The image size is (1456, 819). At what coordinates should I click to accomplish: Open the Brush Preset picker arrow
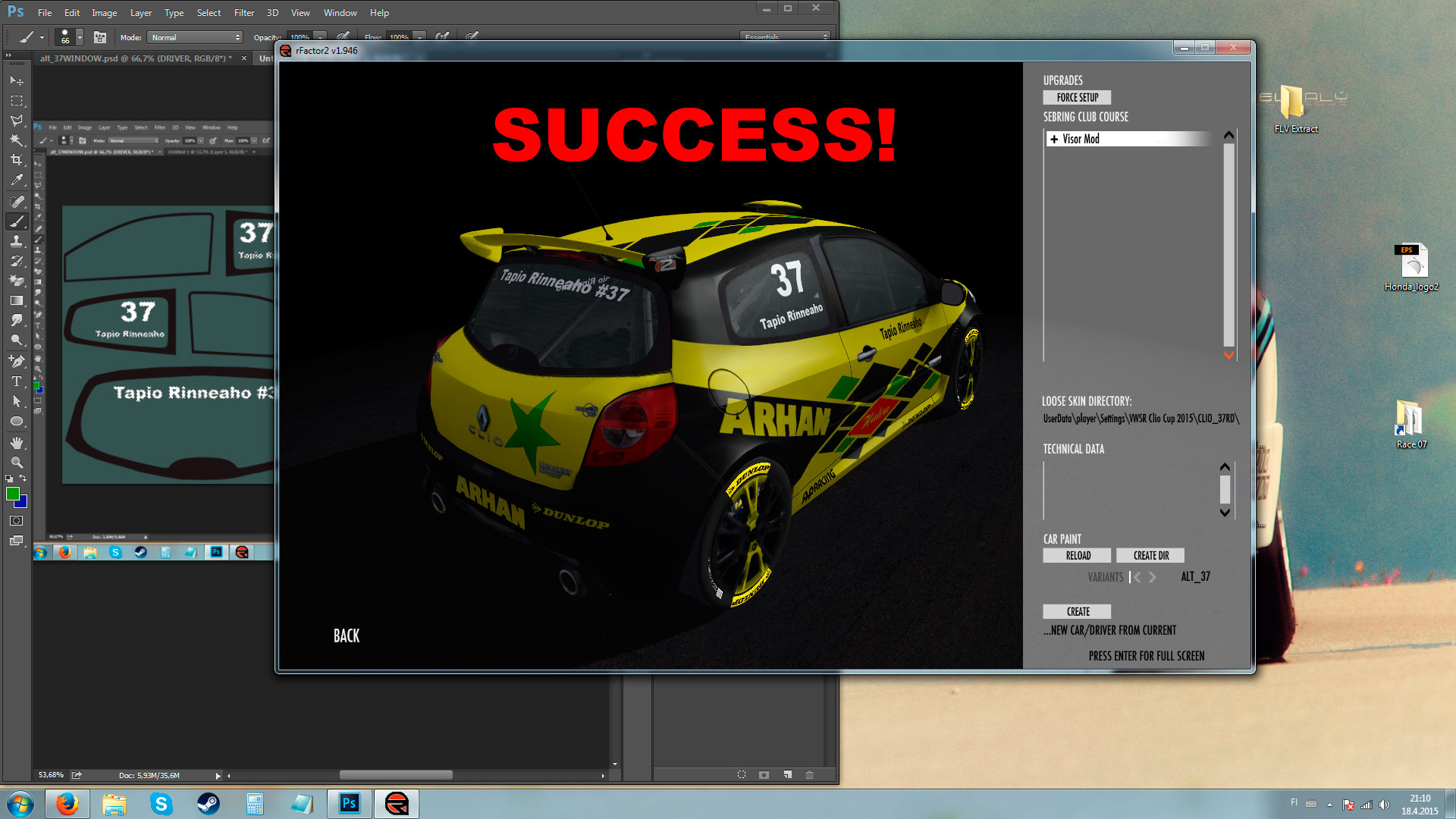tap(80, 37)
